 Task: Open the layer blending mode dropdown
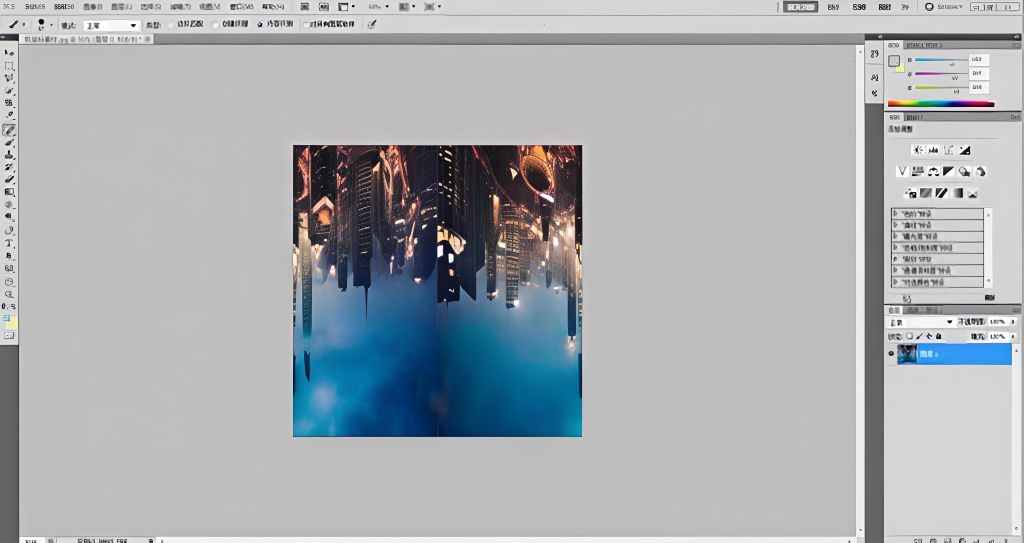[x=920, y=323]
